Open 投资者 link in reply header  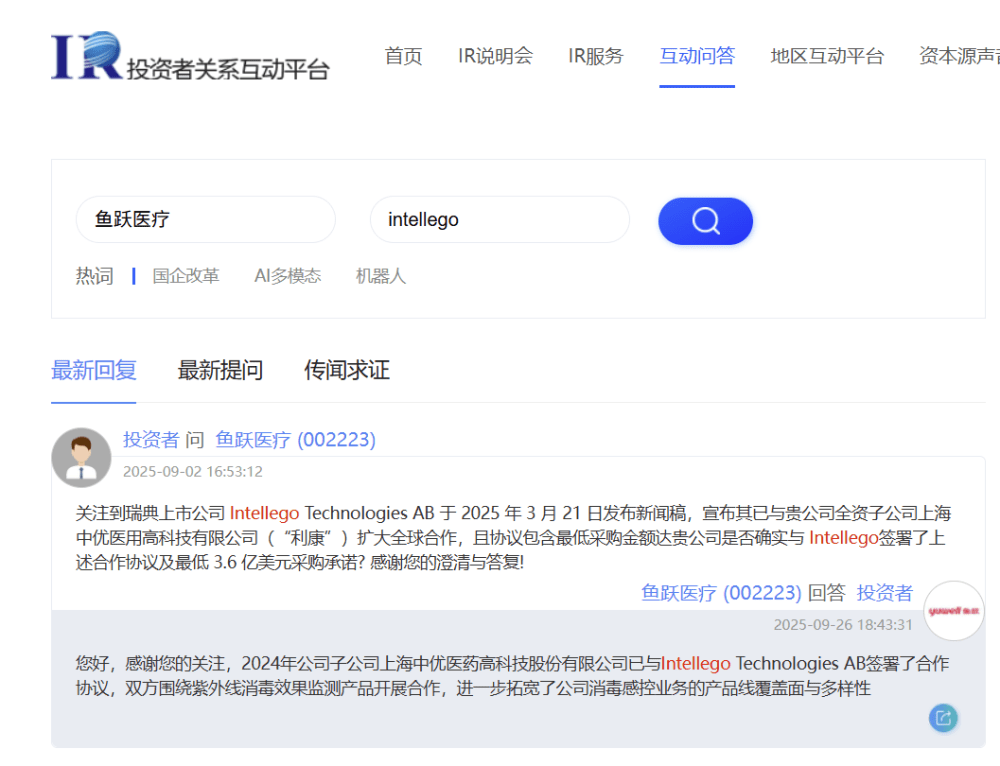pos(885,593)
